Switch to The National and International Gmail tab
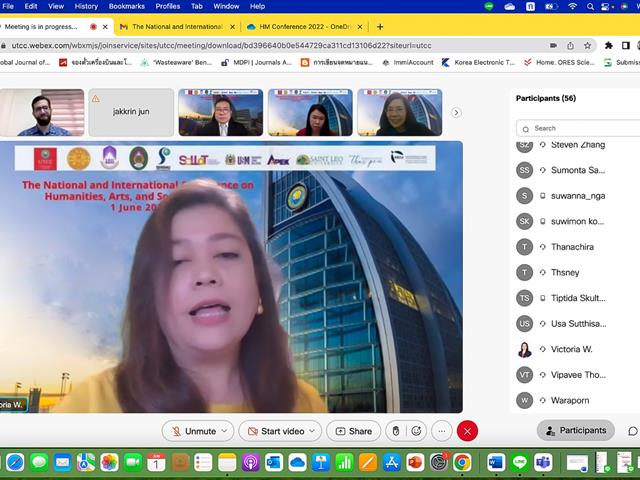This screenshot has height=480, width=640. 177,27
